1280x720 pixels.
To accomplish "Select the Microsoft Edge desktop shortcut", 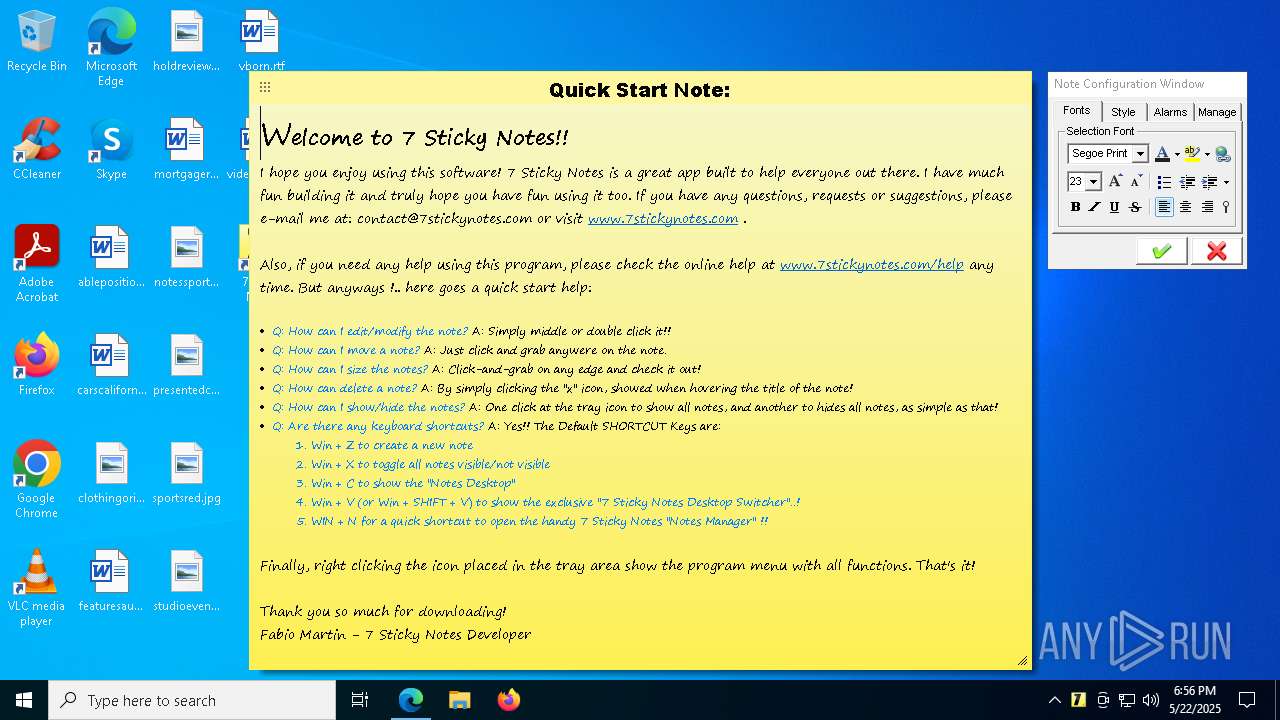I will (111, 47).
